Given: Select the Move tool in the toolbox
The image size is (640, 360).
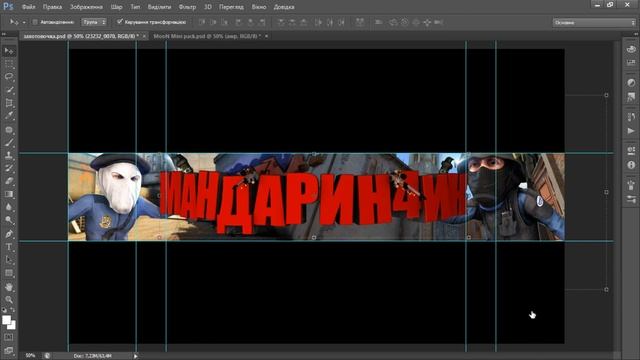Looking at the screenshot, I should (9, 51).
